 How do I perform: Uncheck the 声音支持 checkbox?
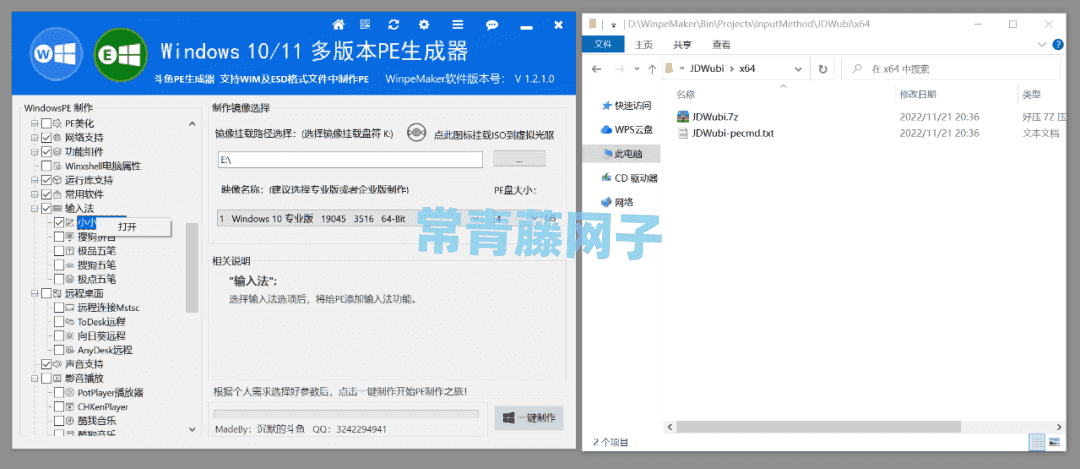tap(46, 364)
